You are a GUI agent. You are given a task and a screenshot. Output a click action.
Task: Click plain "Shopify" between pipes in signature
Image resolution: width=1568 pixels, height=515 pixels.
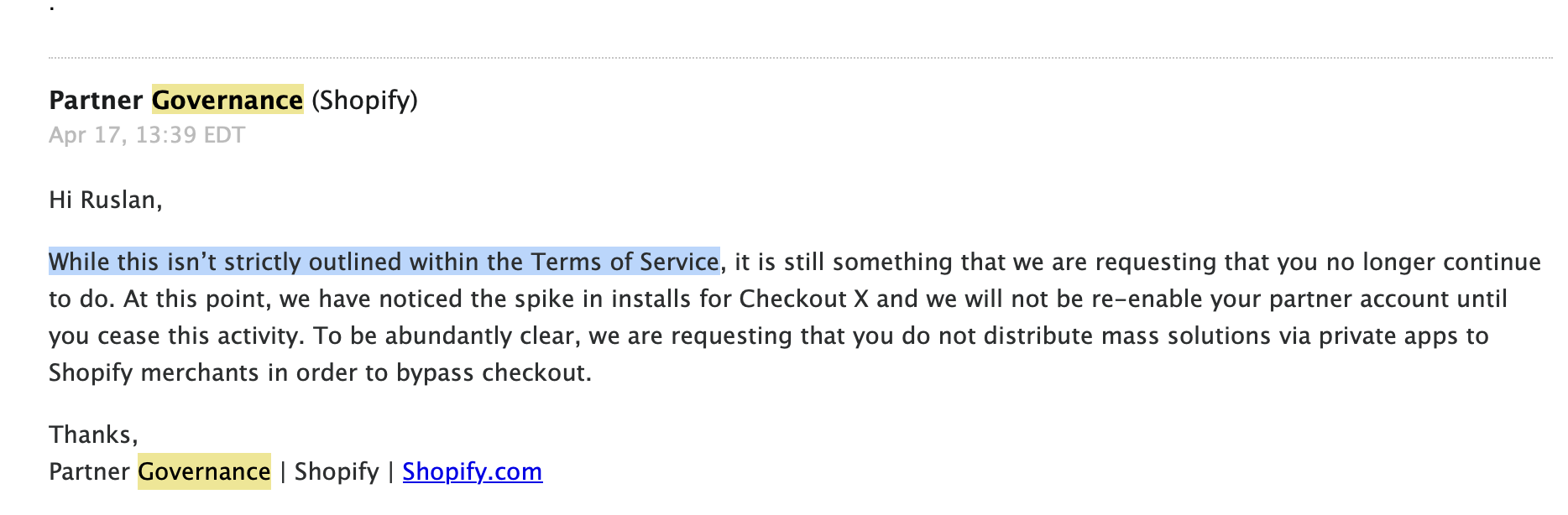(337, 471)
